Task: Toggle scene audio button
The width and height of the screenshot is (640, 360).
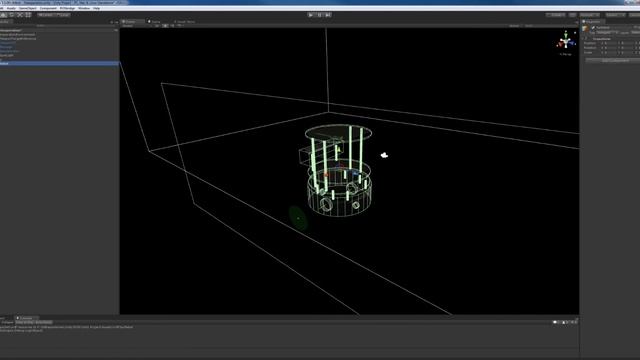Action: (x=172, y=26)
